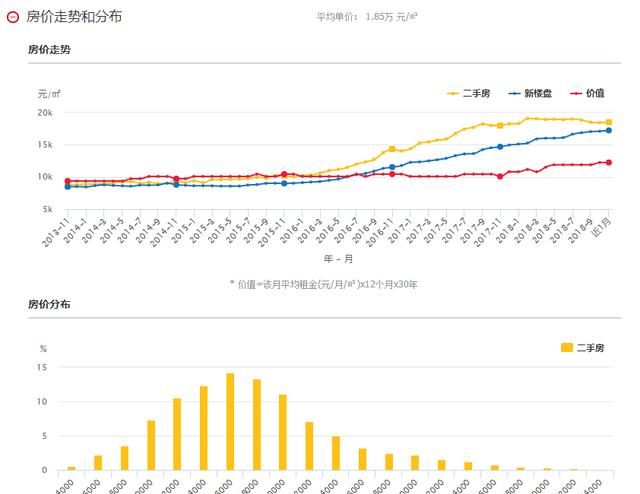Click the red 价值 marker at 2015-11
Viewport: 640px width, 494px height.
point(284,174)
